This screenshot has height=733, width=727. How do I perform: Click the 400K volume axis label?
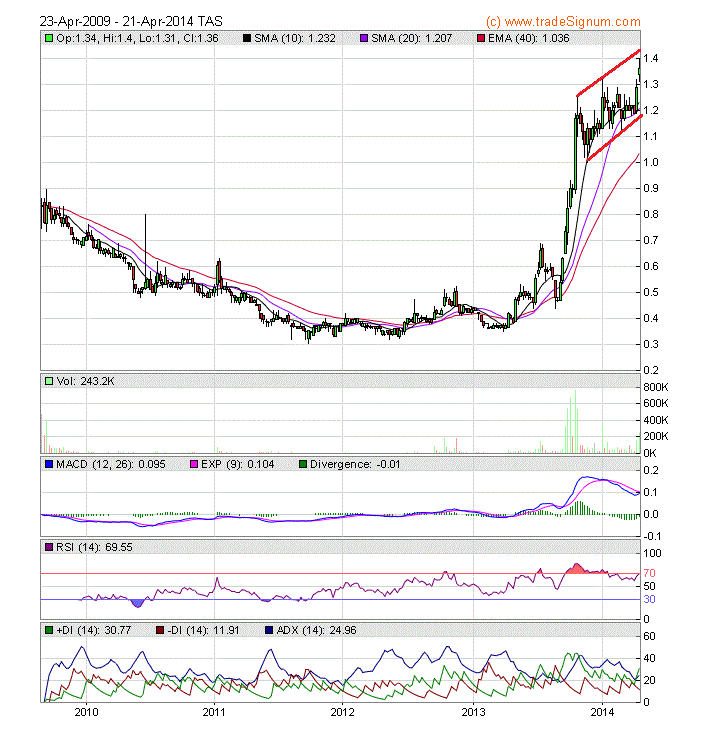tap(655, 420)
